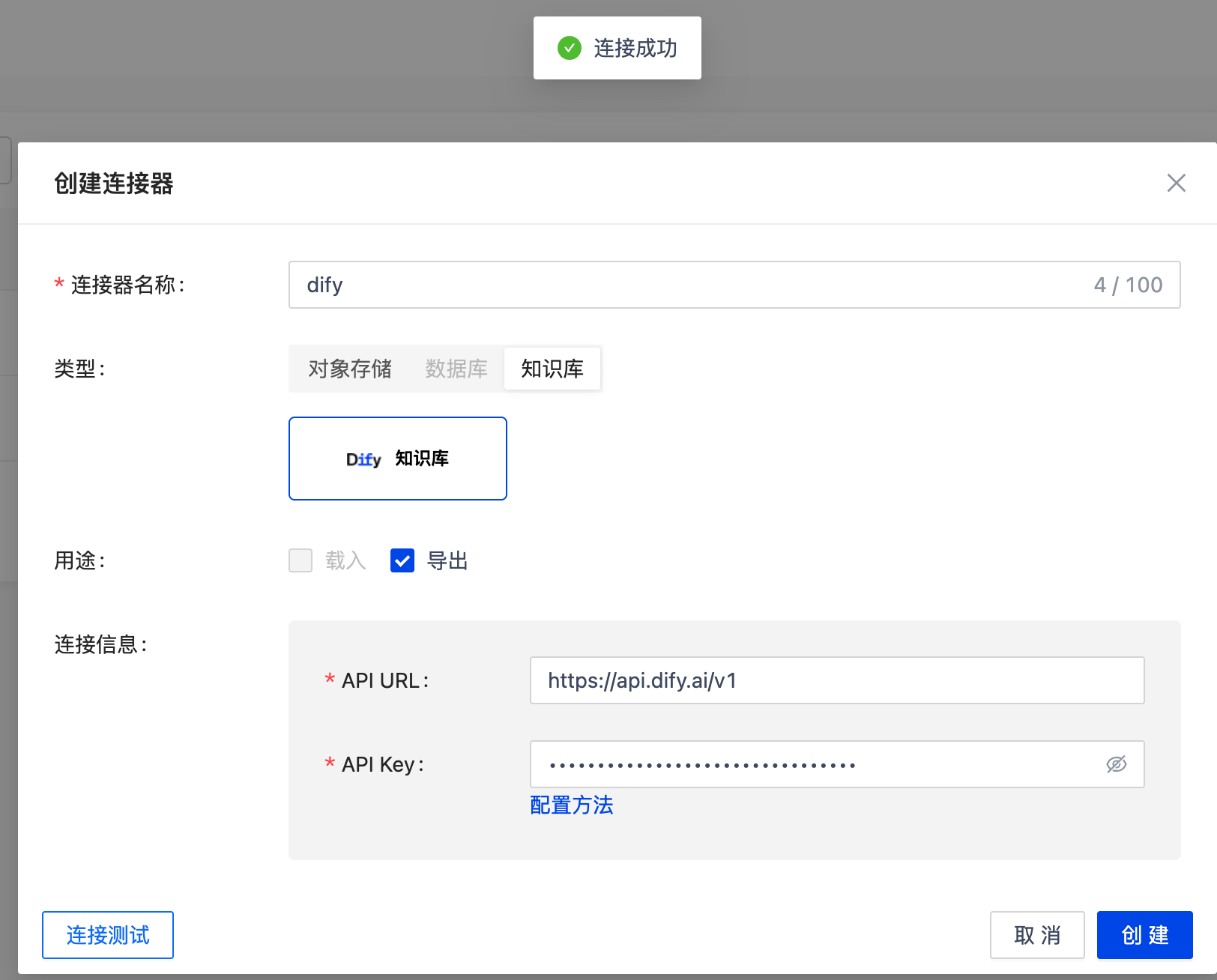Screen dimensions: 1217x980
Task: Click the 4 / 100 character counter
Action: coord(1128,285)
